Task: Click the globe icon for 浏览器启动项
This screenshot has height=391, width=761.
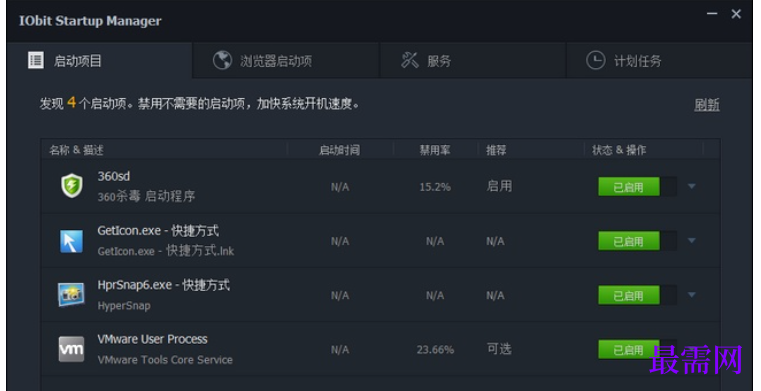Action: click(x=222, y=61)
